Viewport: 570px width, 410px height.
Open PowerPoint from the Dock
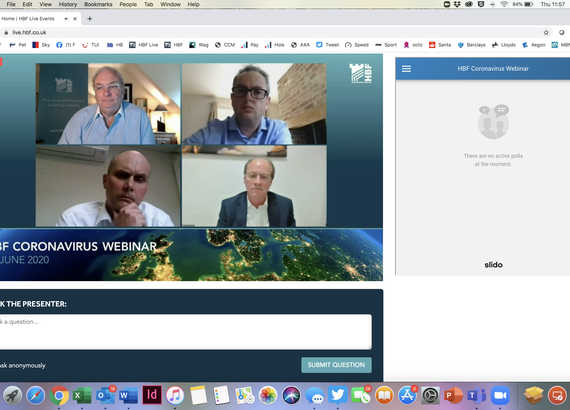454,395
